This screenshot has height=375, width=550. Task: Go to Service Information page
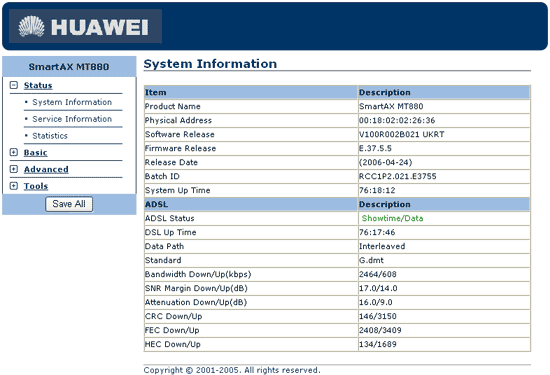pyautogui.click(x=72, y=119)
